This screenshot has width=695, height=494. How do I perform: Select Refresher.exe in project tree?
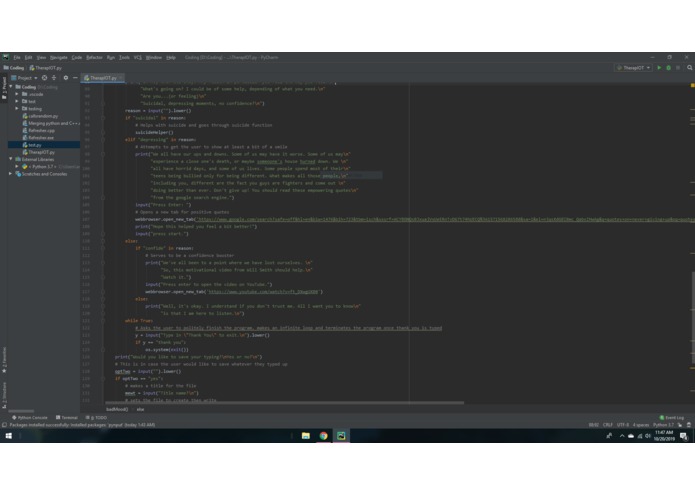(x=38, y=137)
